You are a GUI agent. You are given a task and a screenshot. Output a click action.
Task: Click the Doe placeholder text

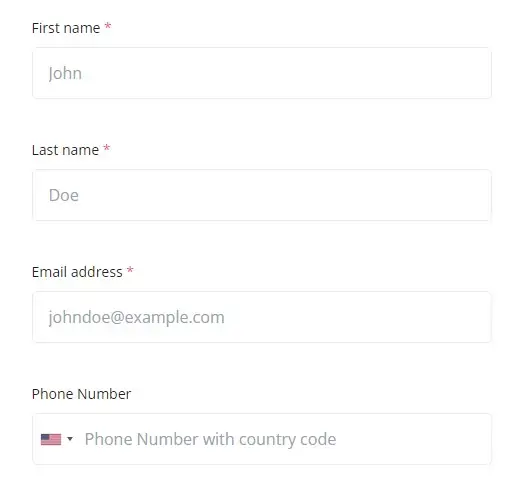click(64, 195)
